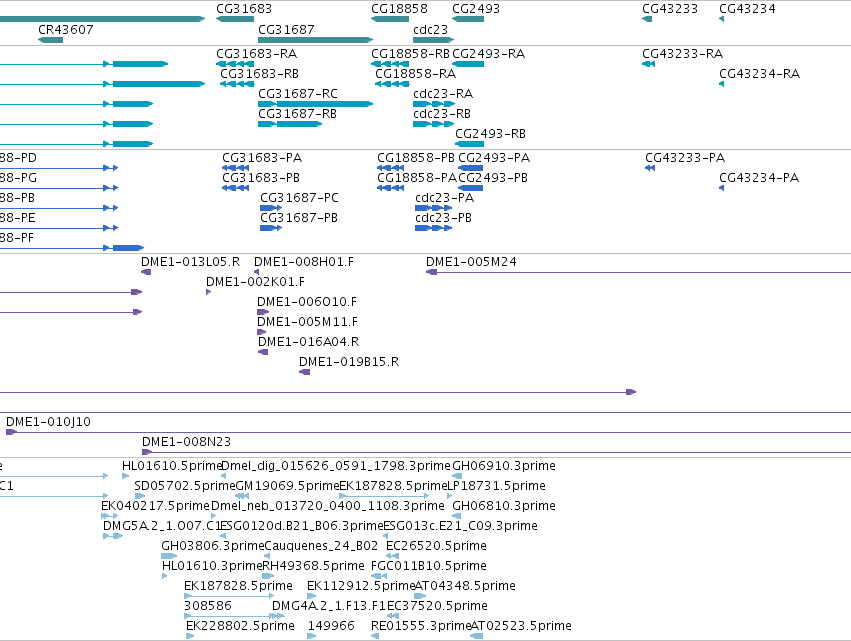Open the Cauquenes_24_B02 feature

point(321,547)
